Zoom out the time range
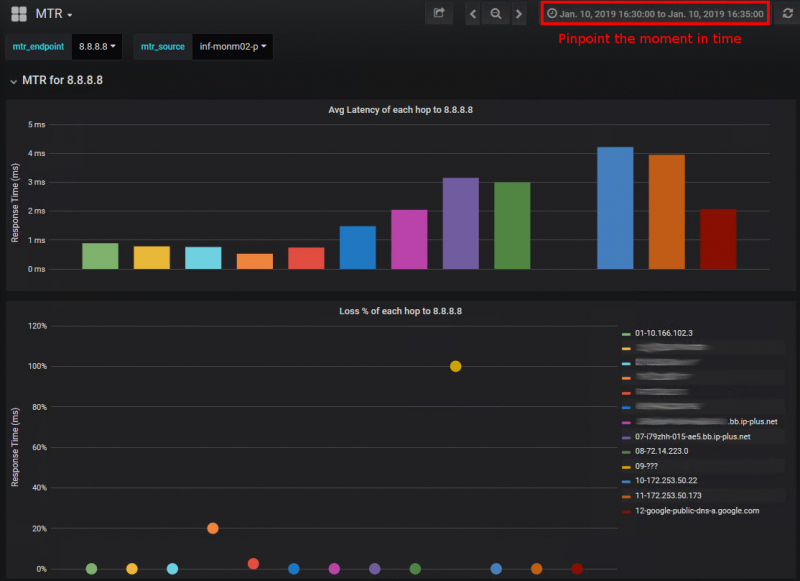This screenshot has height=581, width=800. coord(496,14)
